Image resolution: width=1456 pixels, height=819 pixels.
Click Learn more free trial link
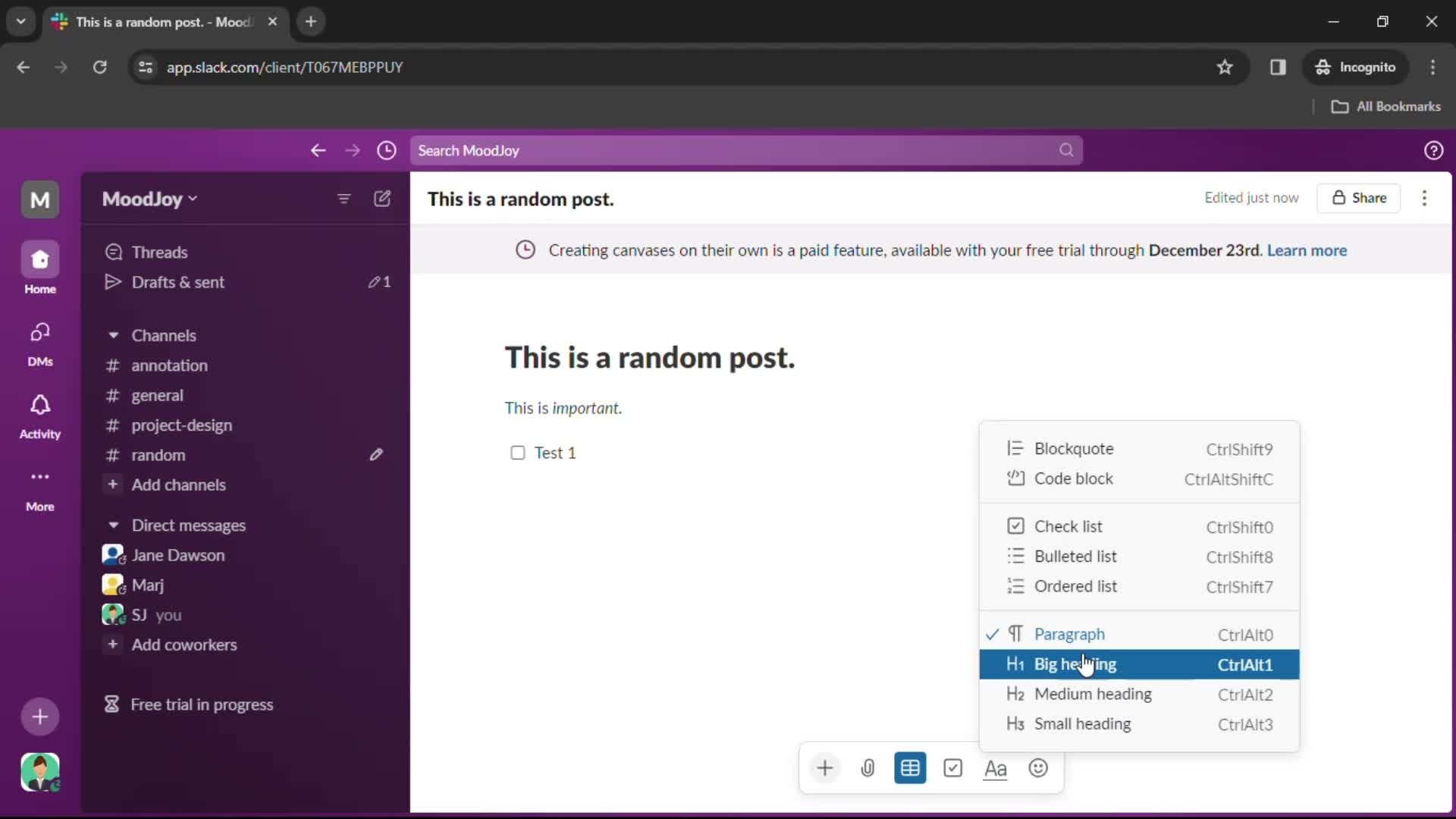[1307, 250]
